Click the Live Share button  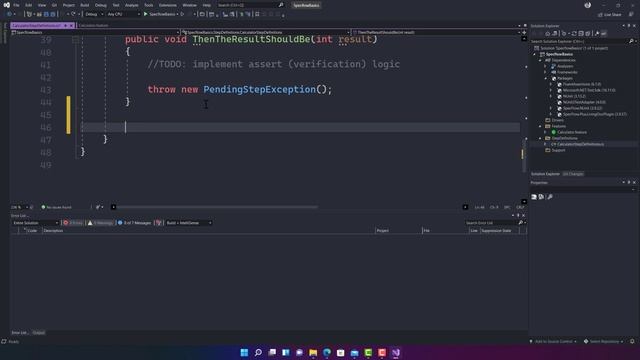point(610,15)
